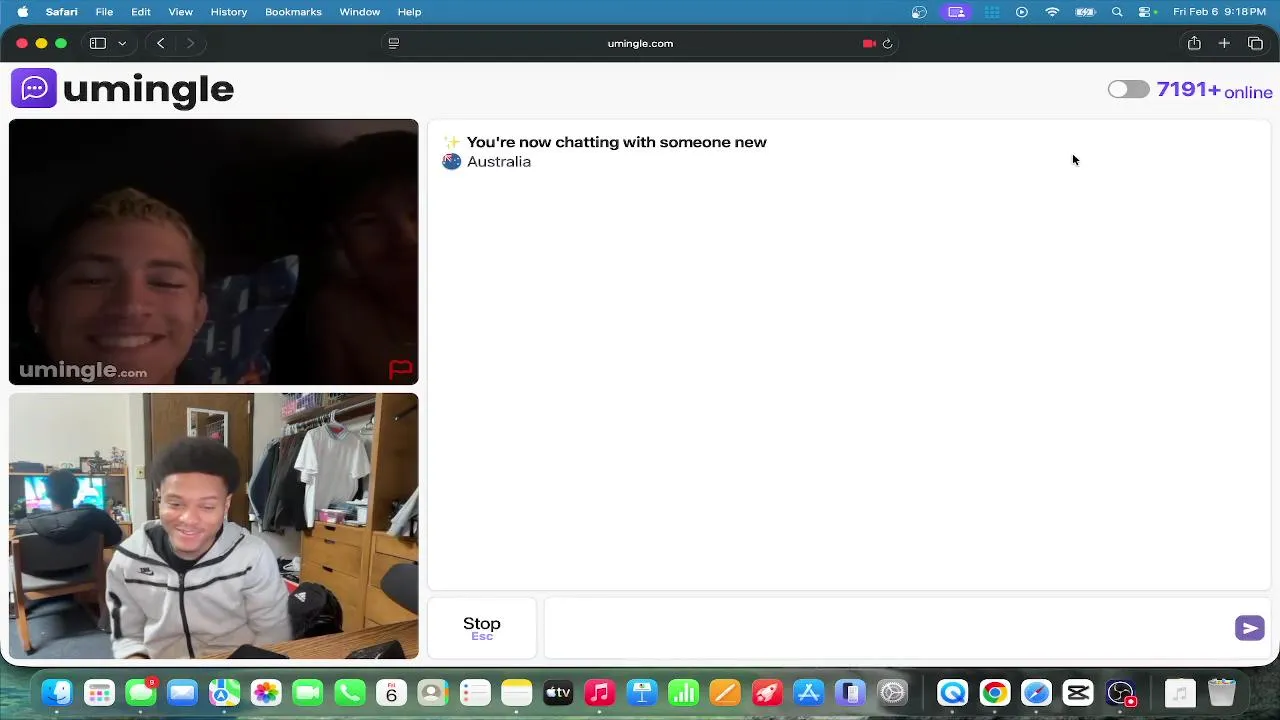Click the 7191+ online counter

1214,90
